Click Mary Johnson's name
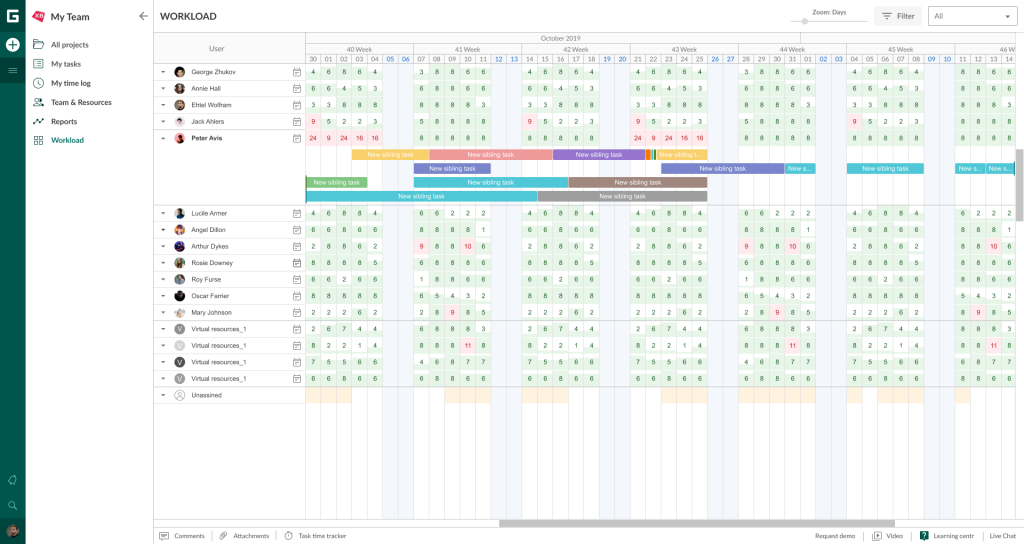This screenshot has width=1024, height=544. [x=211, y=313]
